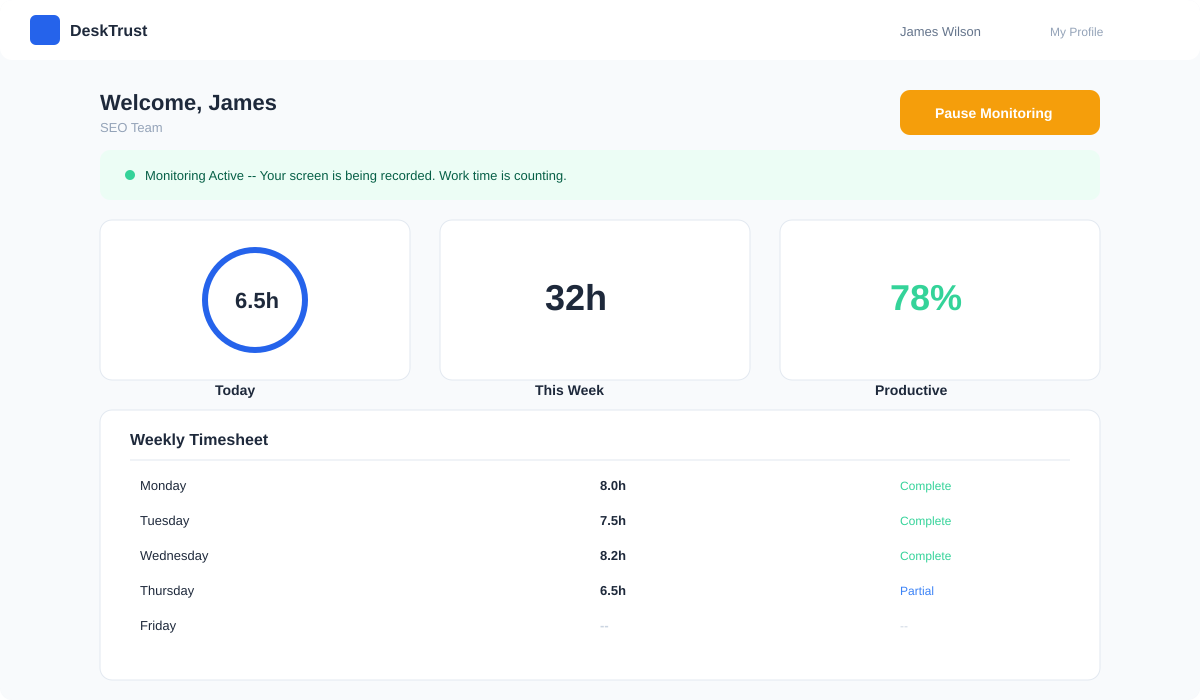The height and width of the screenshot is (700, 1200).
Task: Click the DeskTrust brand name
Action: 108,31
